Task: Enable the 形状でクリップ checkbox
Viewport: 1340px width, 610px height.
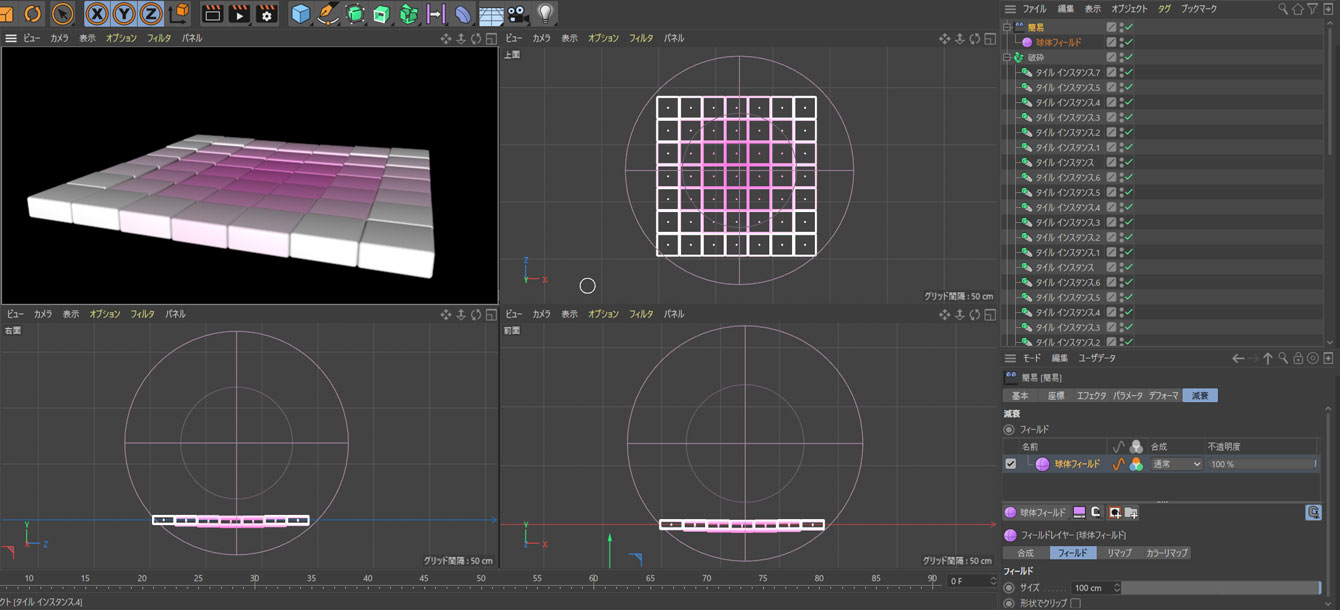Action: click(x=1076, y=603)
